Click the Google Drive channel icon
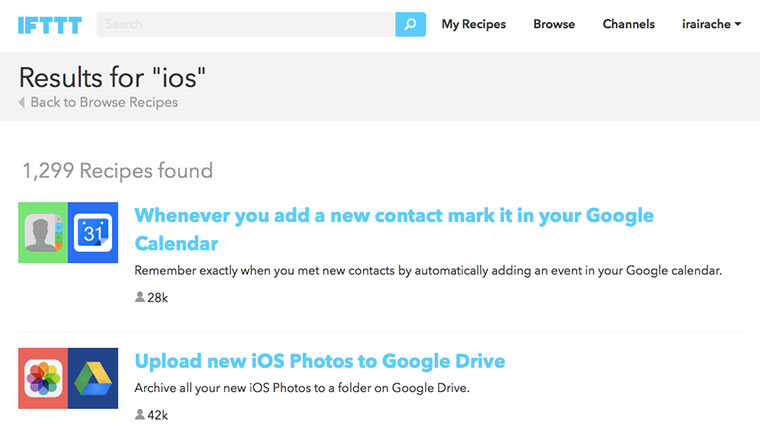760x447 pixels. (93, 378)
